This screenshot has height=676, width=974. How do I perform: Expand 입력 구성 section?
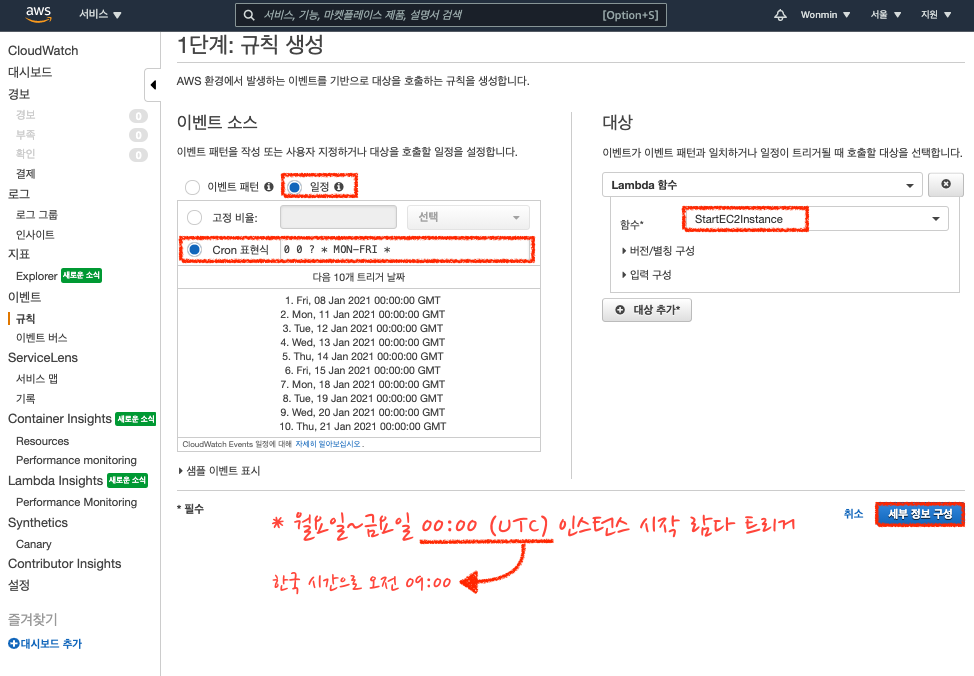[x=647, y=275]
